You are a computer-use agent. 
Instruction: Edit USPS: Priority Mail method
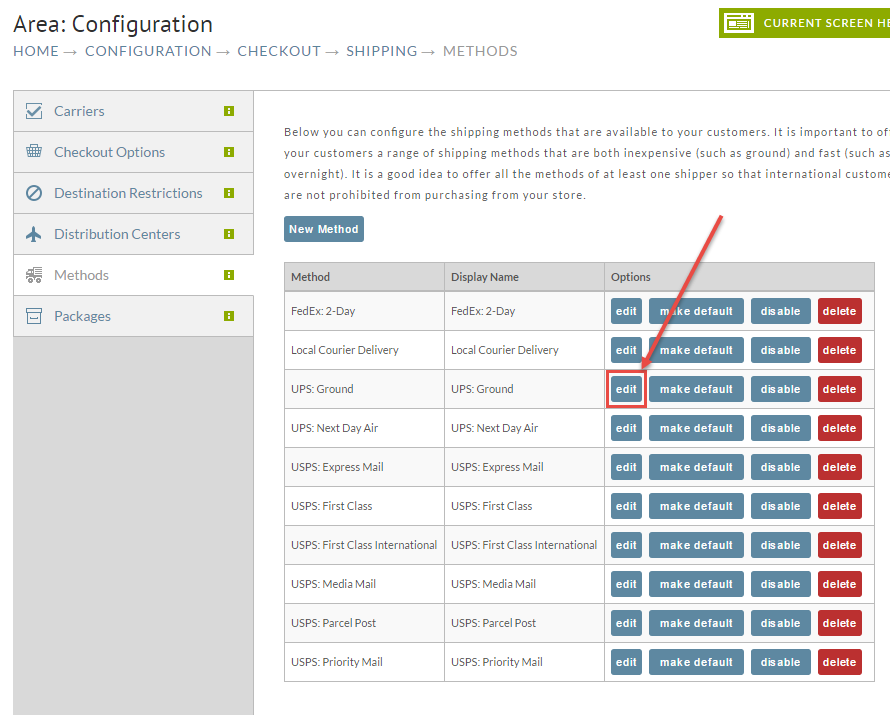pos(626,662)
